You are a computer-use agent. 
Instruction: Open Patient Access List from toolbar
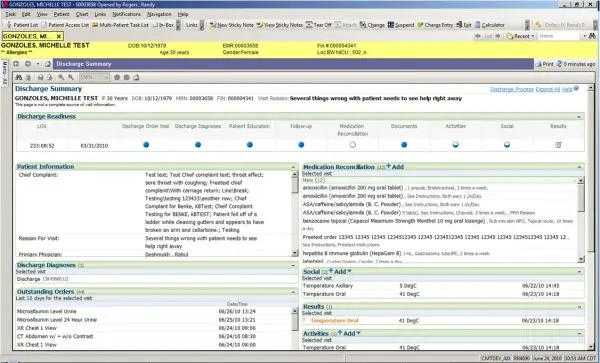(65, 25)
